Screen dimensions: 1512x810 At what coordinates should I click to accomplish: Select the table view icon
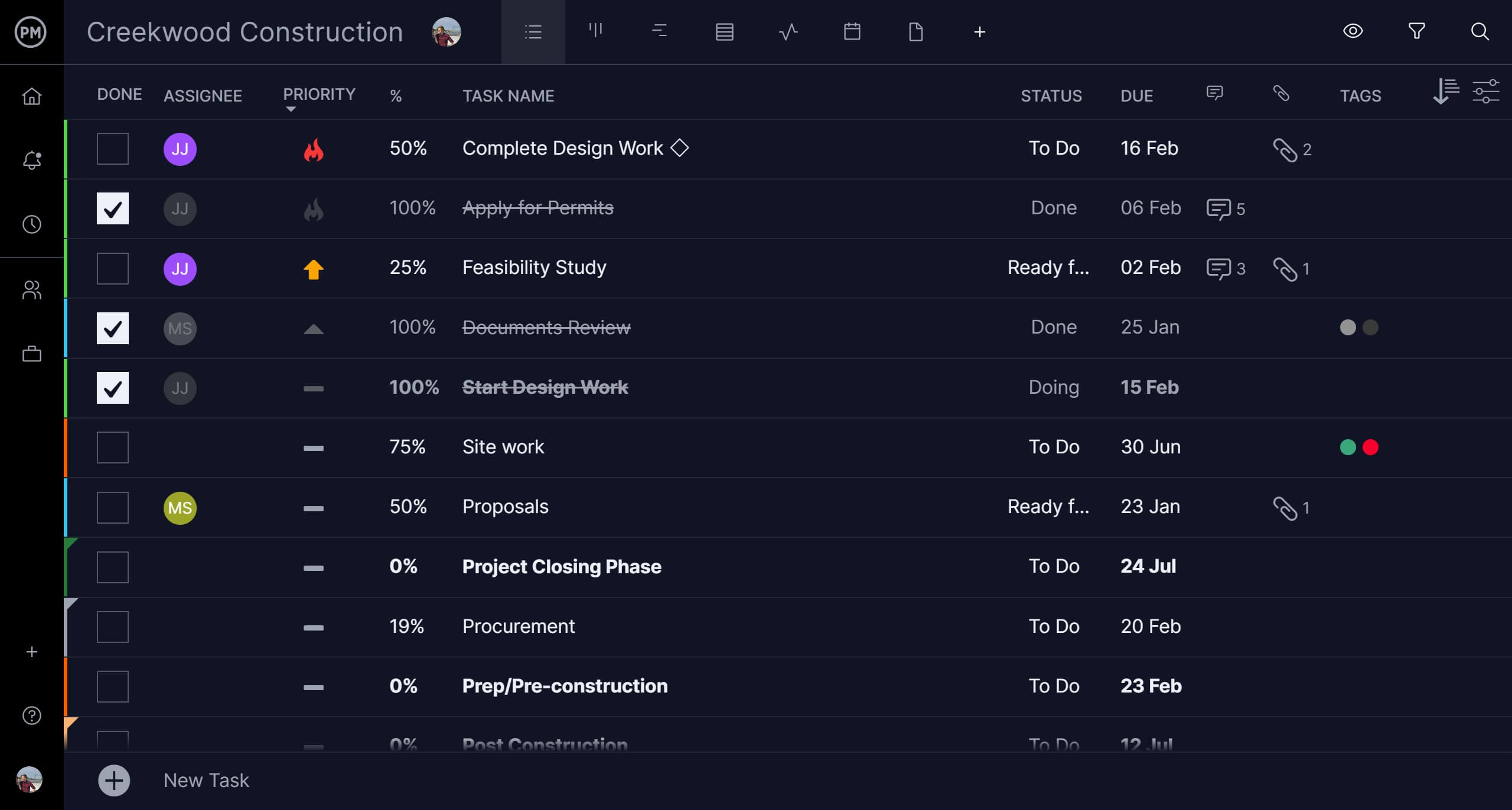(x=724, y=32)
